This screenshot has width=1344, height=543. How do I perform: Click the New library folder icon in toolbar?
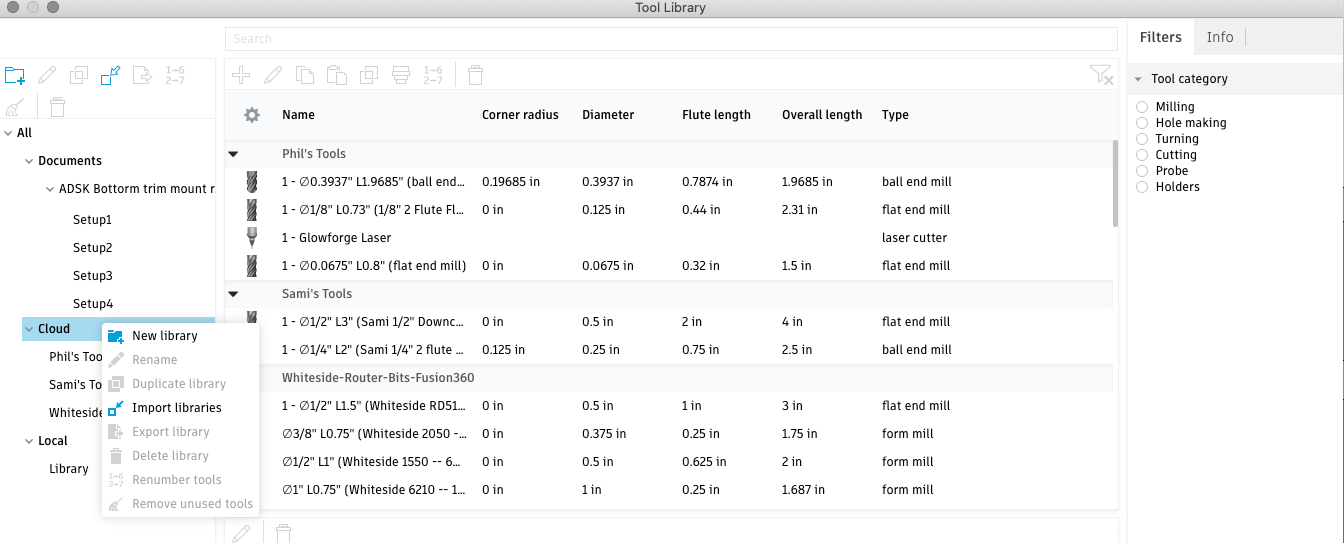[15, 75]
